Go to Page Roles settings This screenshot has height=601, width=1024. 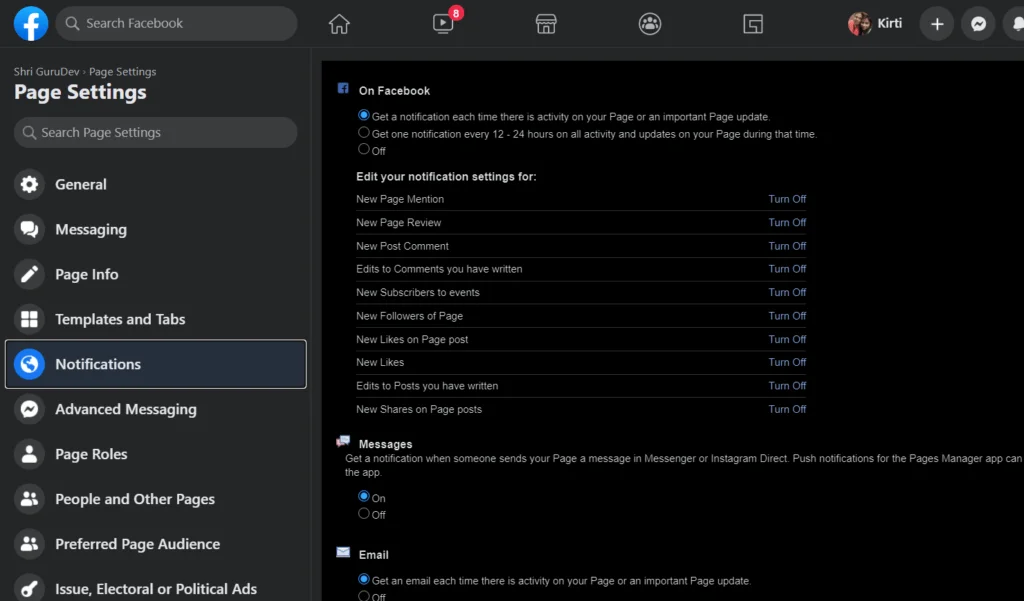(x=91, y=454)
